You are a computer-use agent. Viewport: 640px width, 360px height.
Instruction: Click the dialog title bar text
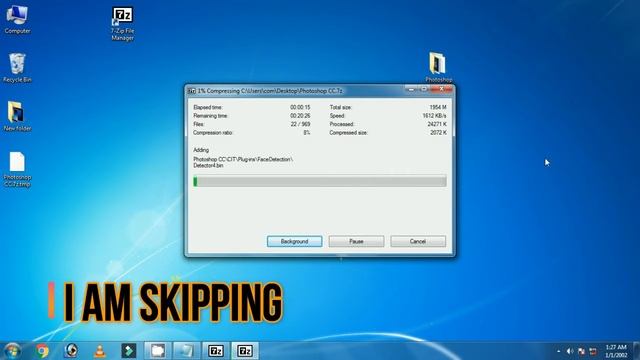[x=270, y=91]
